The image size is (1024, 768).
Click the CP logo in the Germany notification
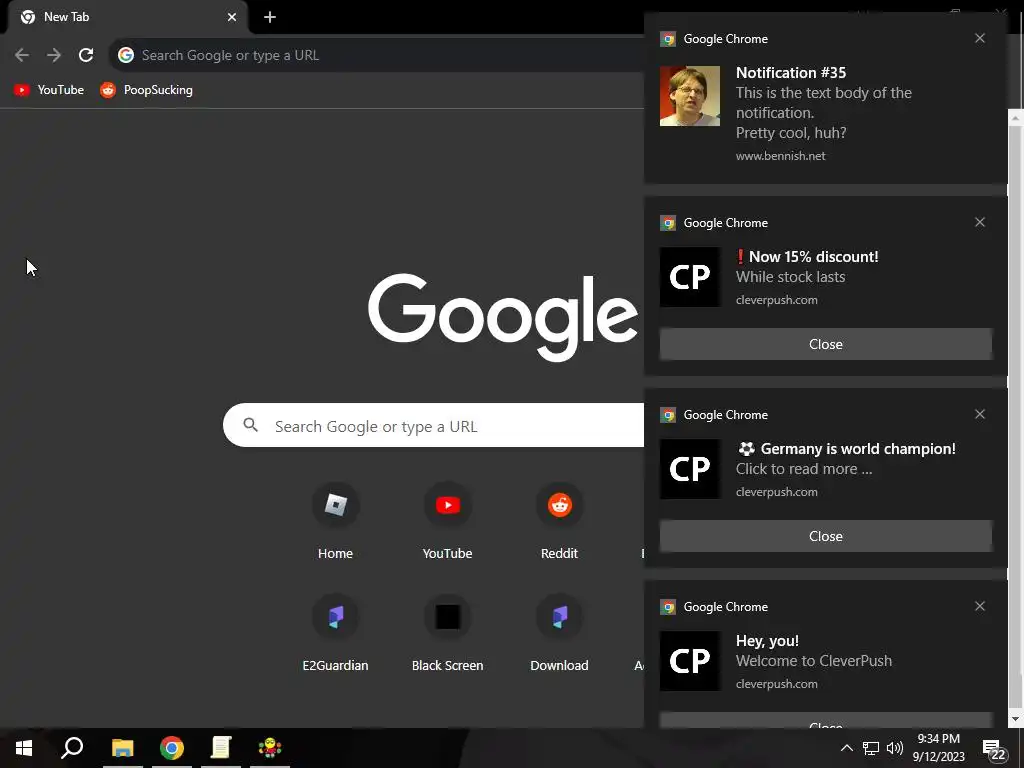click(690, 469)
